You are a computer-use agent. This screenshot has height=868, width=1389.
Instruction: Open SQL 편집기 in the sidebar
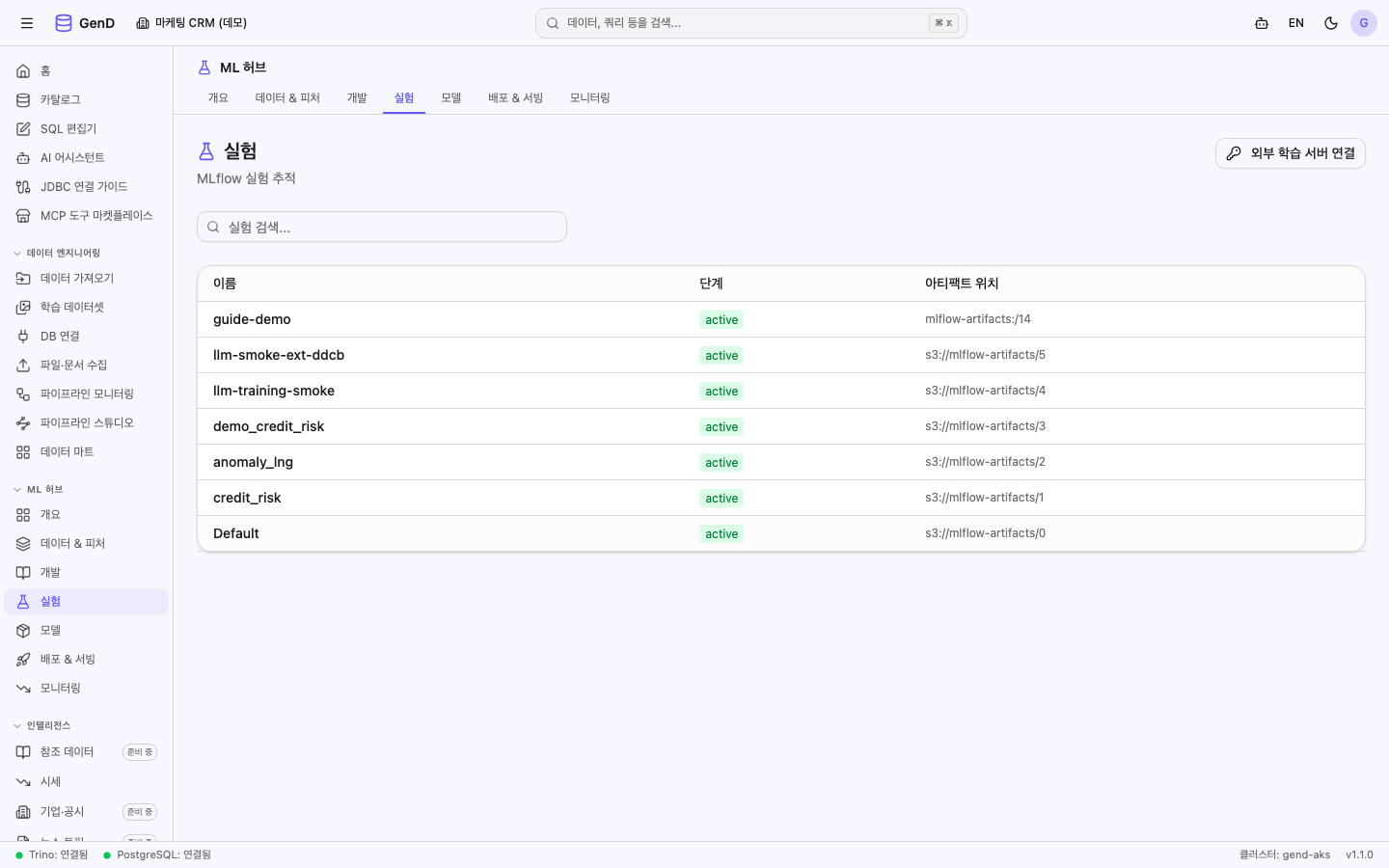click(87, 129)
